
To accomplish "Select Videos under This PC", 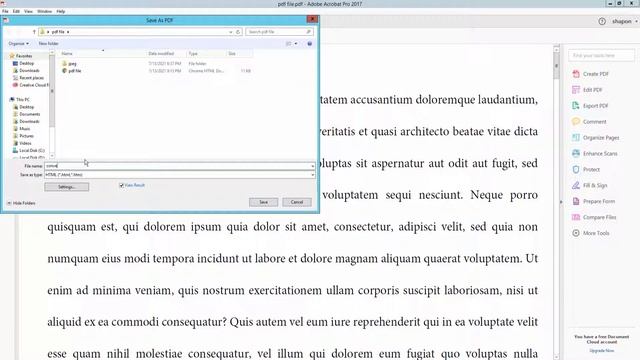I will pos(22,143).
